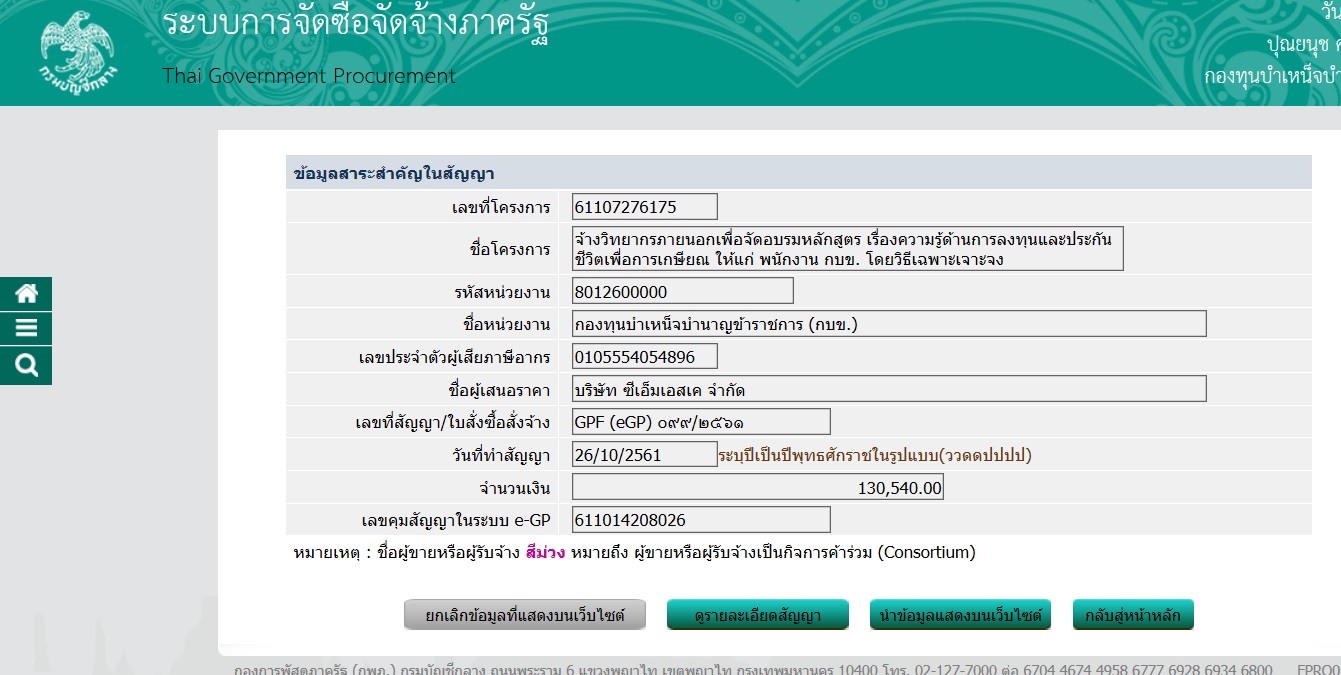Focus the ชื่อหน่วยงาน agency name field
The width and height of the screenshot is (1341, 675).
click(889, 324)
